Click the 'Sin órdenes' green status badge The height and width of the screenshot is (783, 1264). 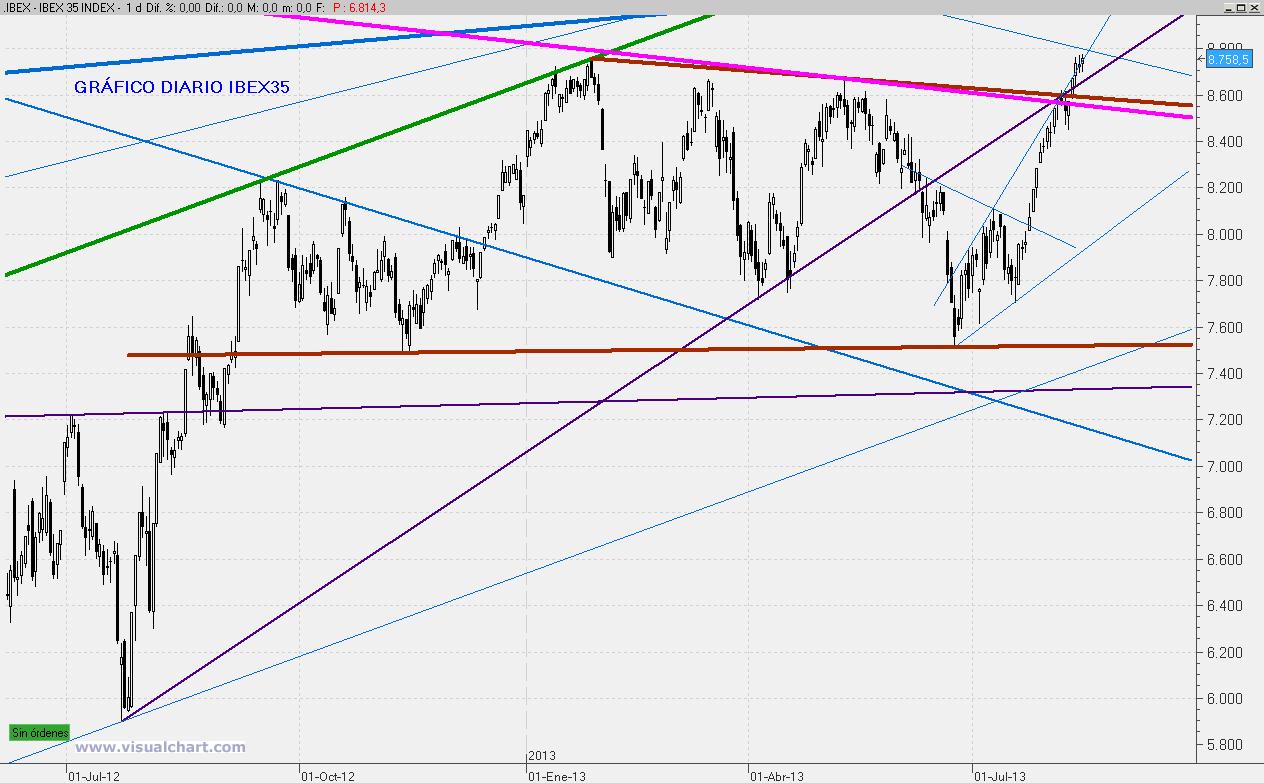tap(40, 733)
